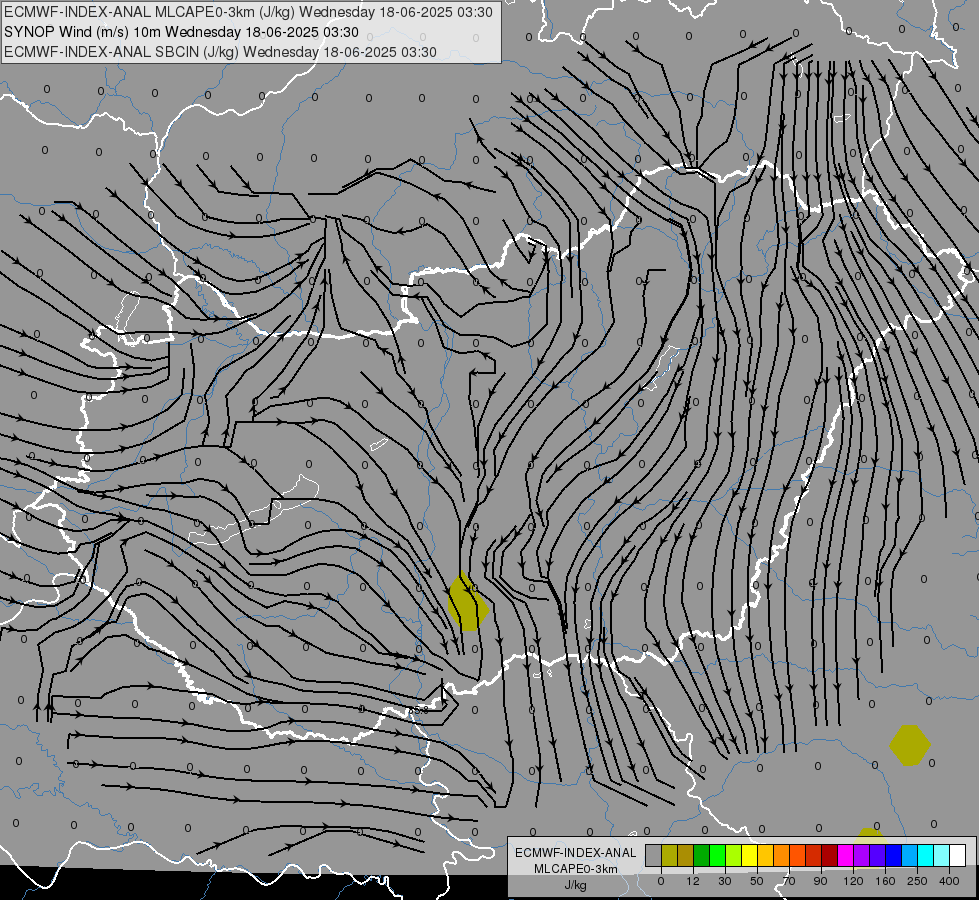This screenshot has width=979, height=900.
Task: Click the olive legend swatch right of 0
Action: point(669,855)
